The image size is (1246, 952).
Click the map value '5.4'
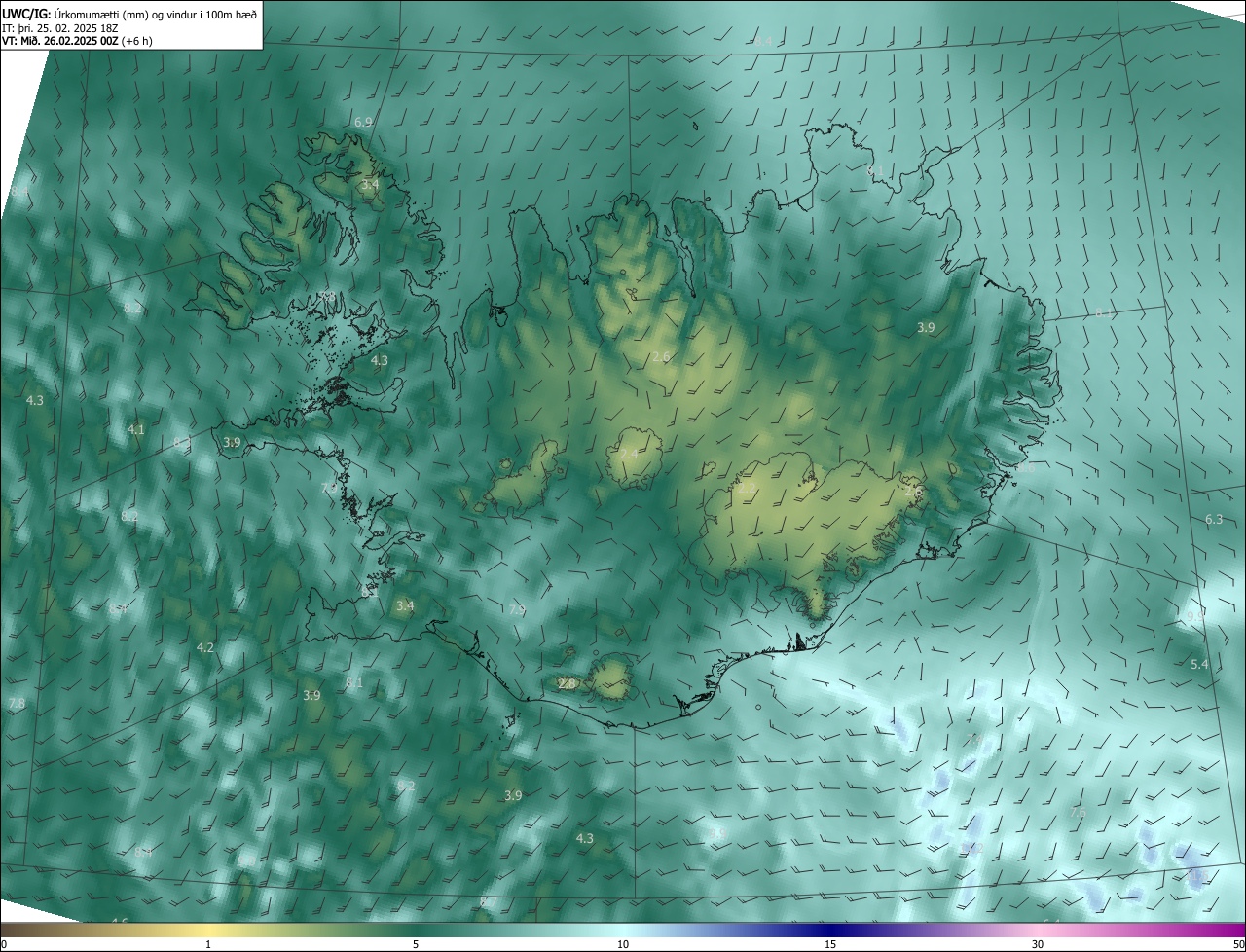(x=1199, y=664)
